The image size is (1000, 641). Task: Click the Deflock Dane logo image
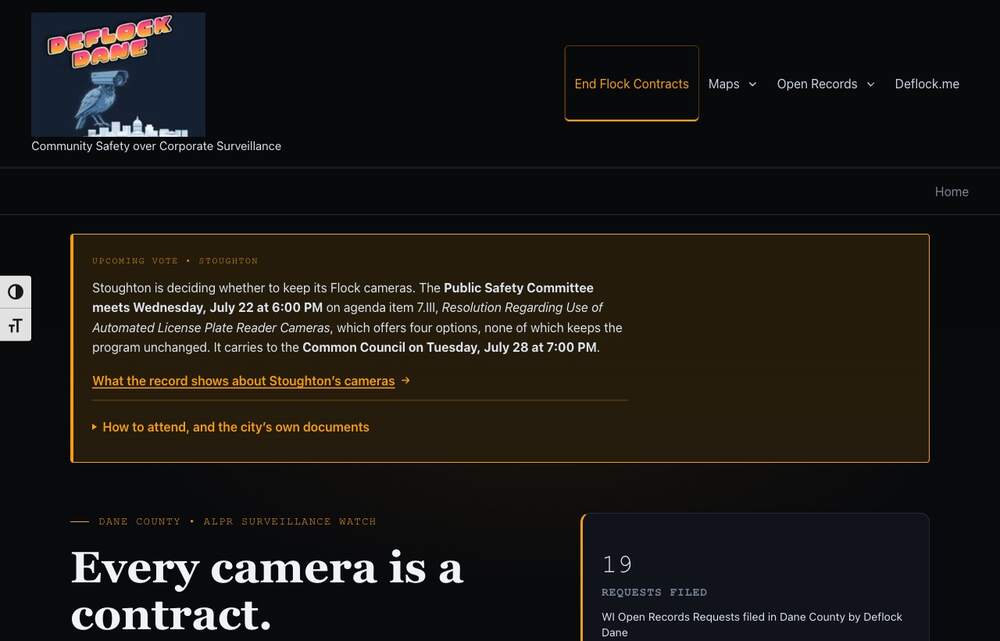point(118,74)
